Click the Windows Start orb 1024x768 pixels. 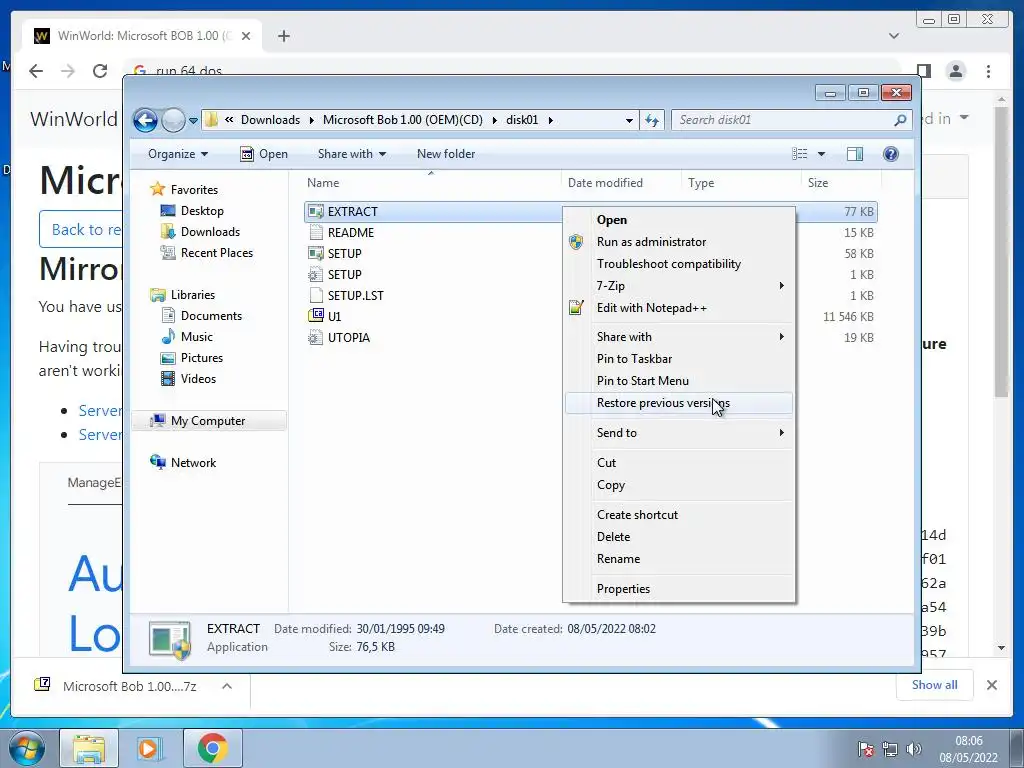[x=25, y=748]
